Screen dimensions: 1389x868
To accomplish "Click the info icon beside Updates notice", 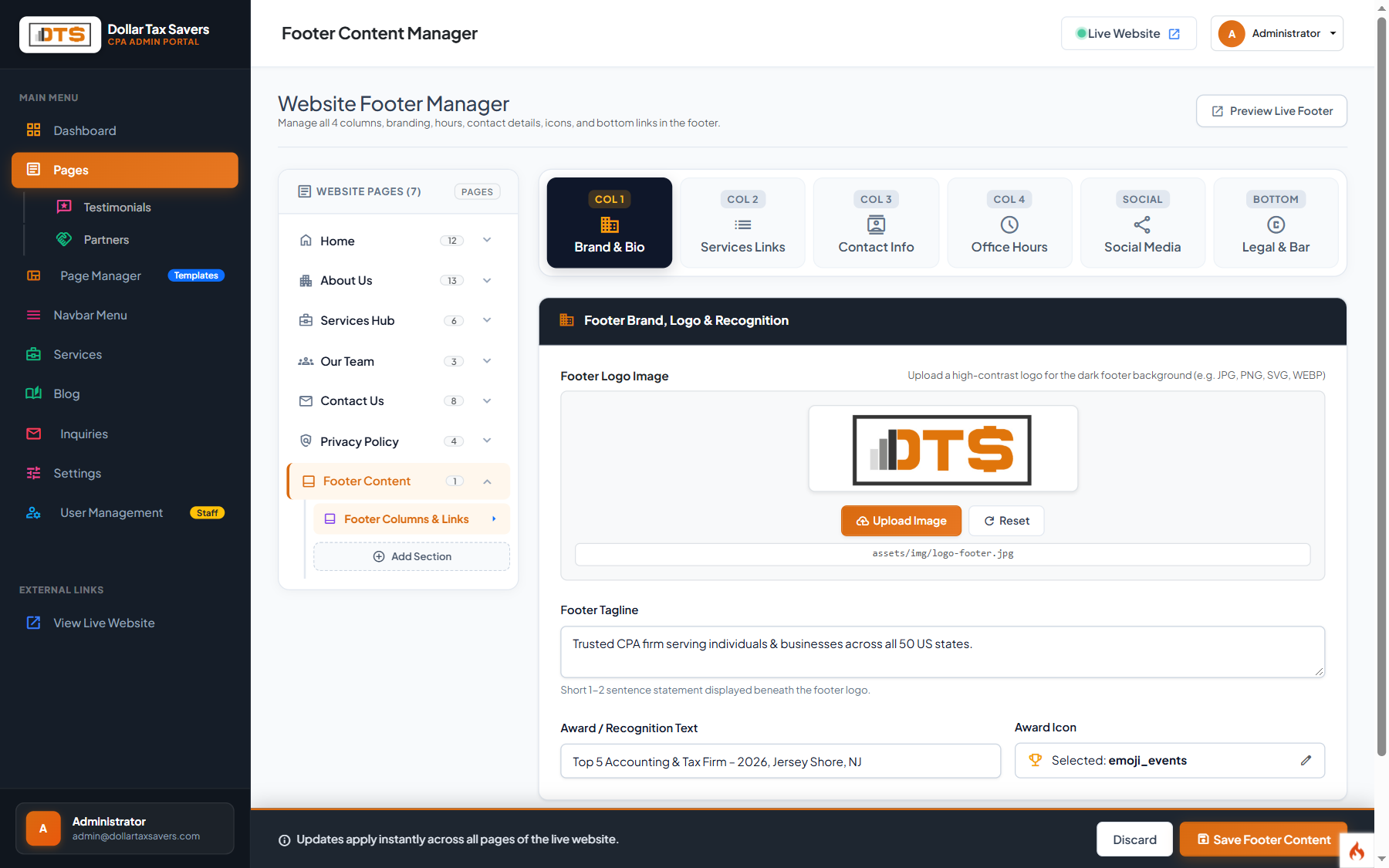I will [284, 840].
